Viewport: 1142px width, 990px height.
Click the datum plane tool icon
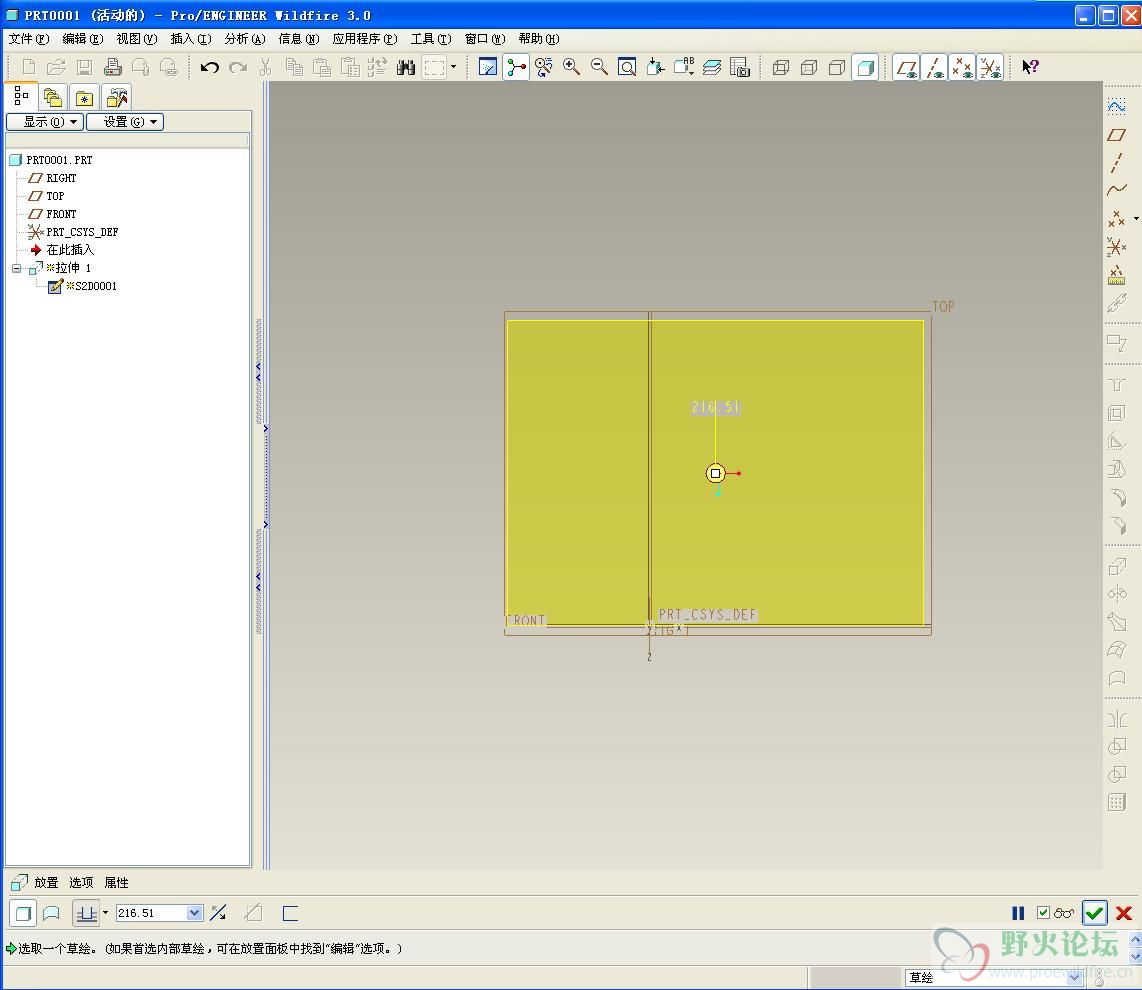point(1117,135)
